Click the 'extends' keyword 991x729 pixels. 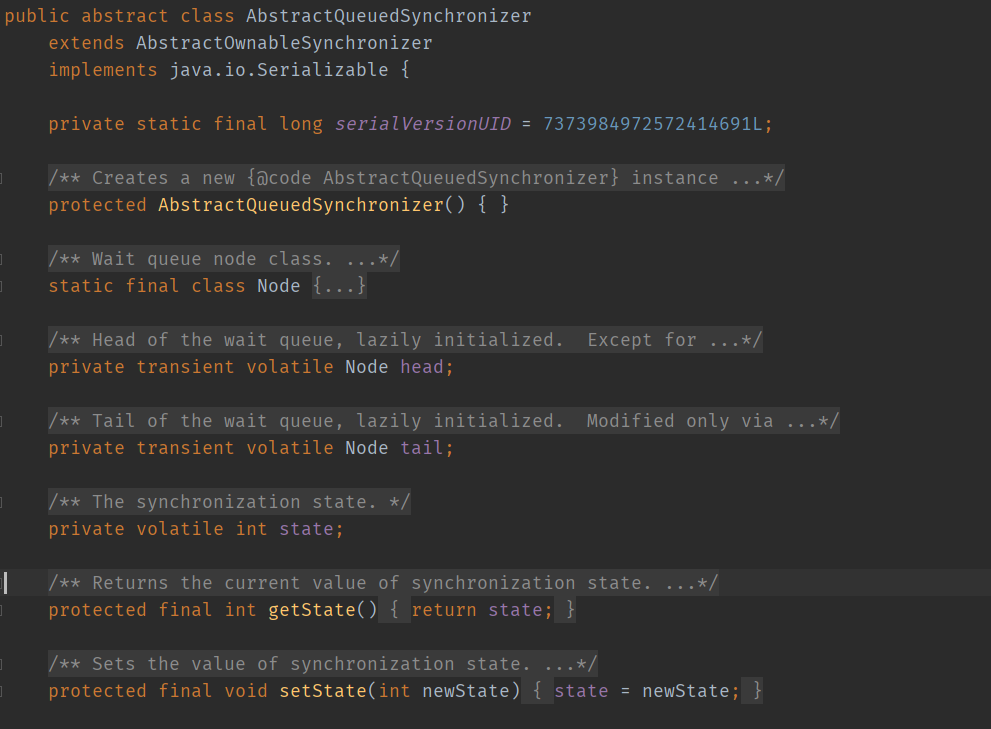tap(87, 43)
